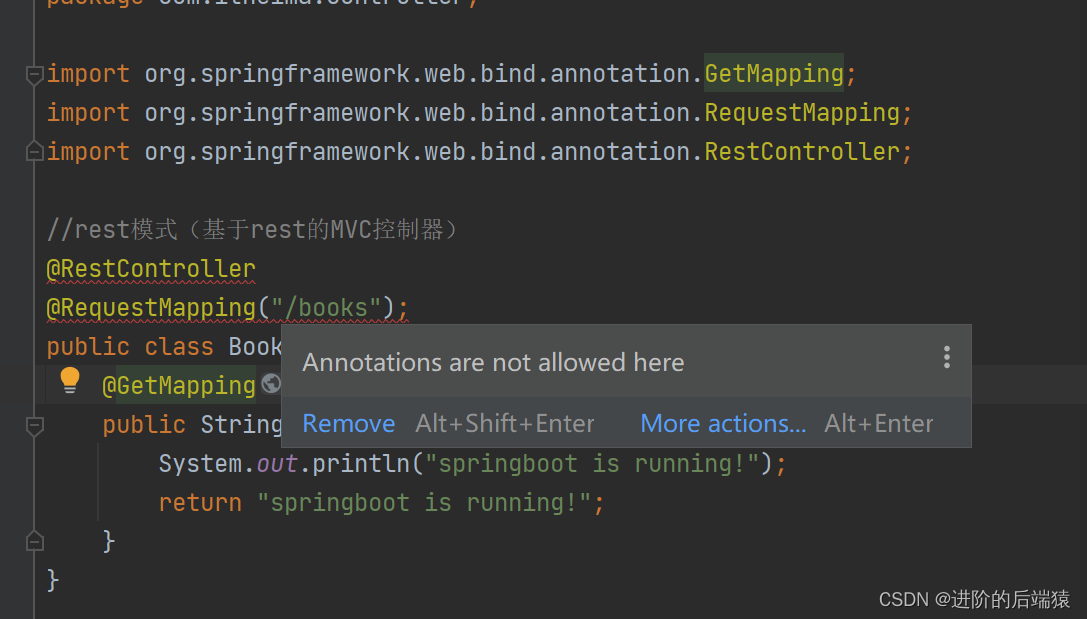Click the System.out field reference
The image size is (1087, 619).
pyautogui.click(x=277, y=463)
